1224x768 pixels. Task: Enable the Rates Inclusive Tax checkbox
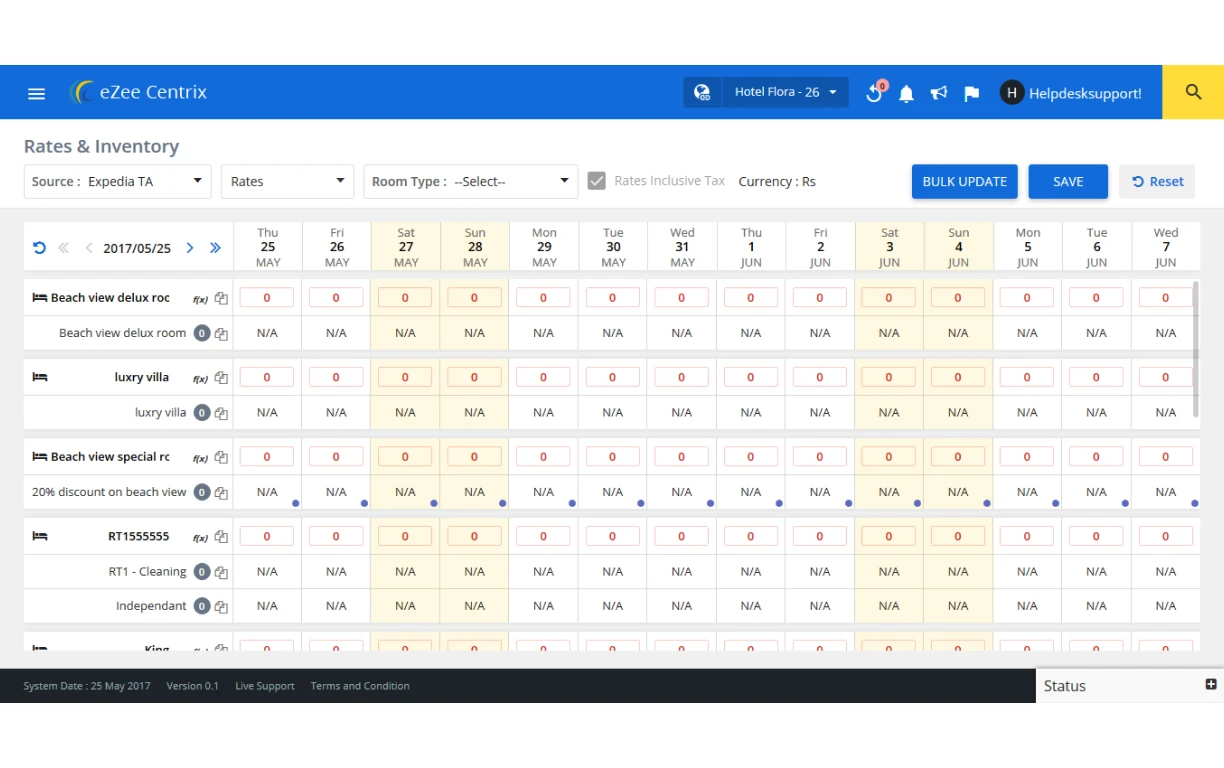(x=597, y=181)
